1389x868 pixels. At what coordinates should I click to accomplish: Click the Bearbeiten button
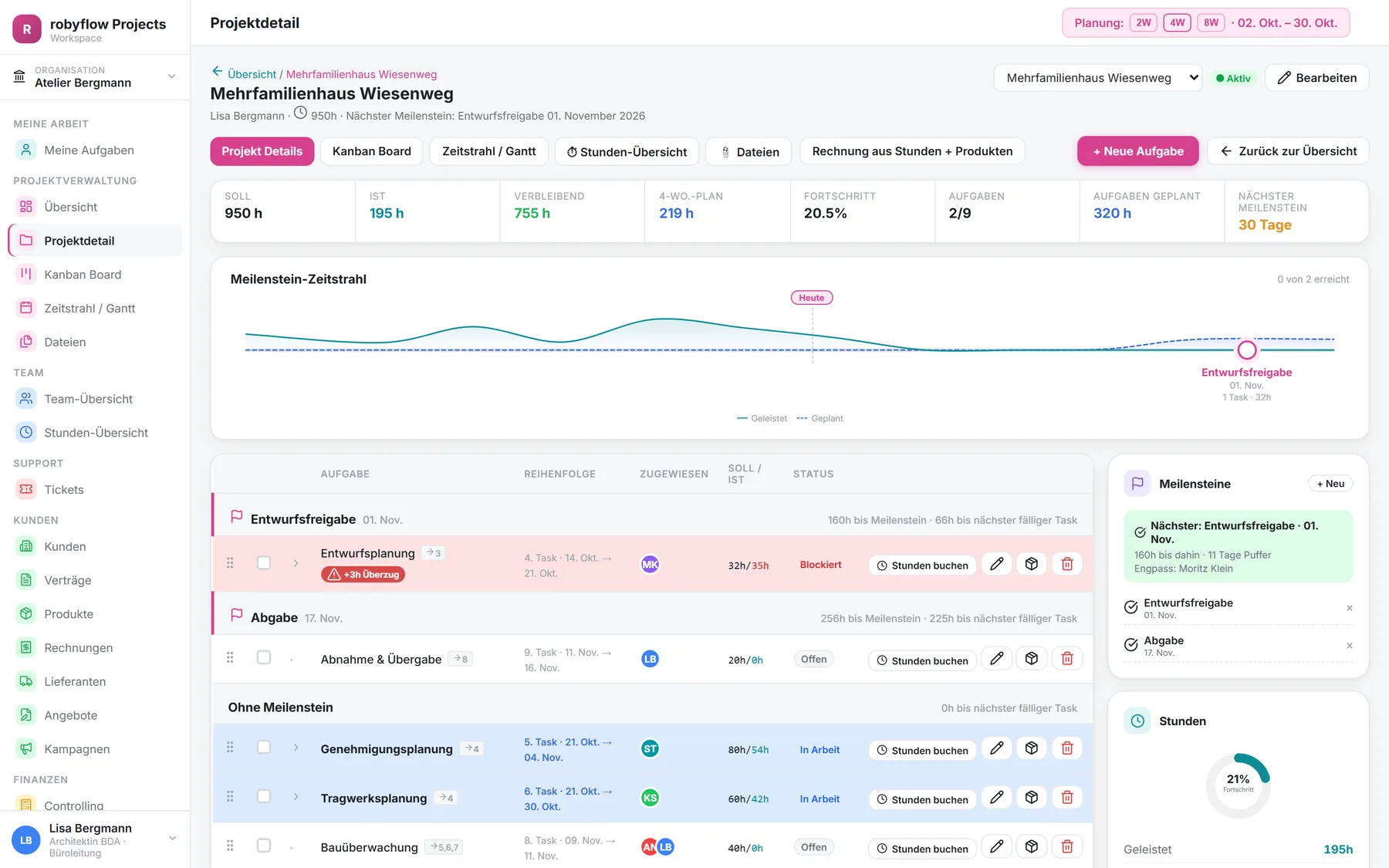[x=1316, y=78]
